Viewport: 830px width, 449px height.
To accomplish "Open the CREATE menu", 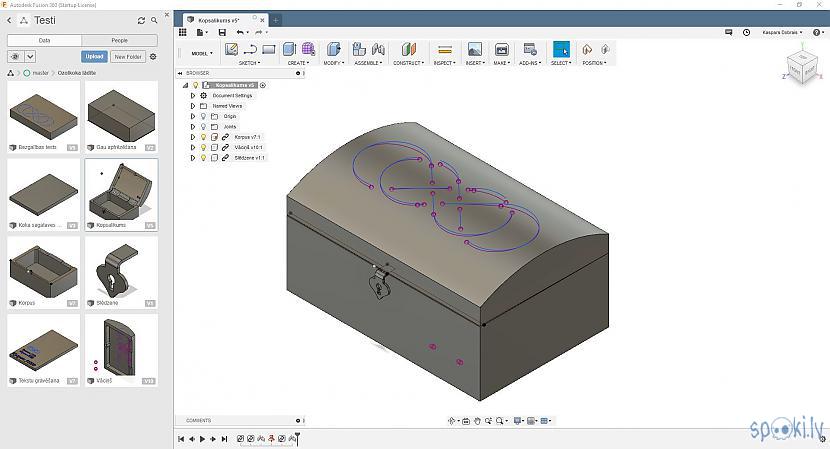I will tap(298, 63).
